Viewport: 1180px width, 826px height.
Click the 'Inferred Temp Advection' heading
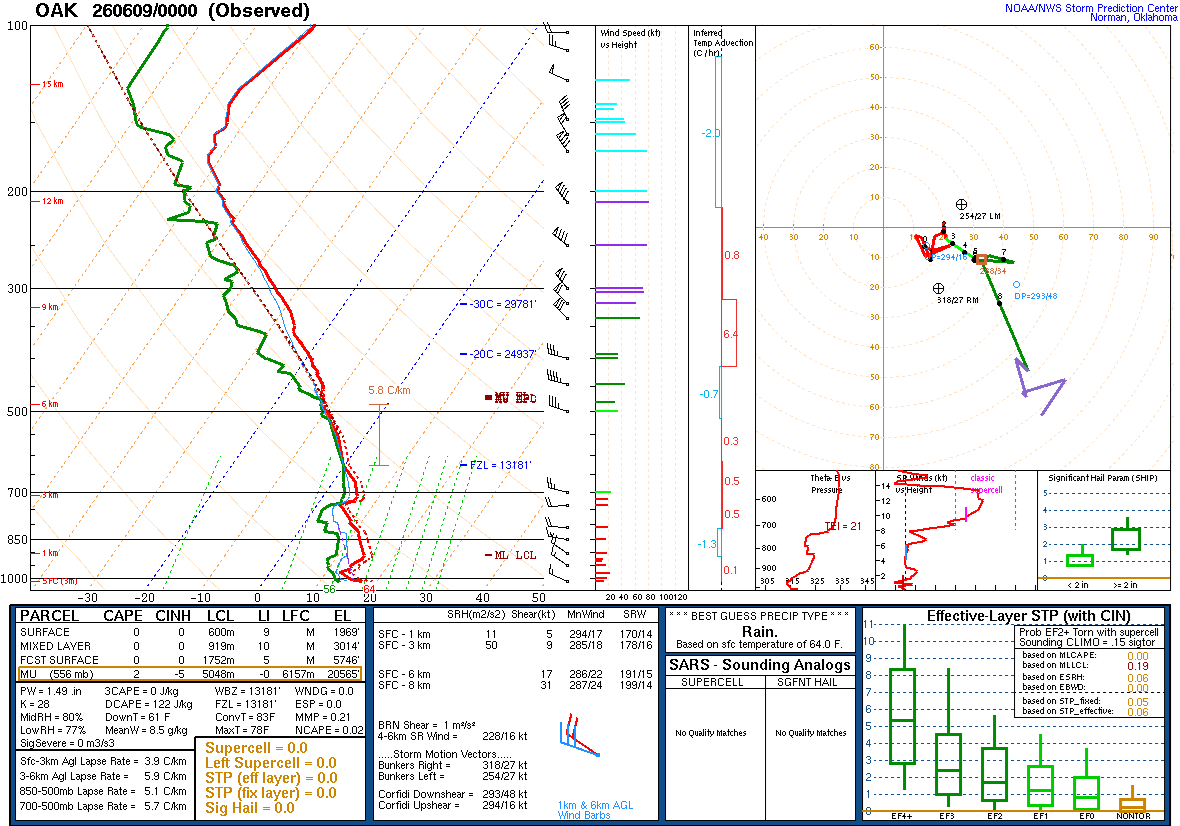tap(722, 43)
